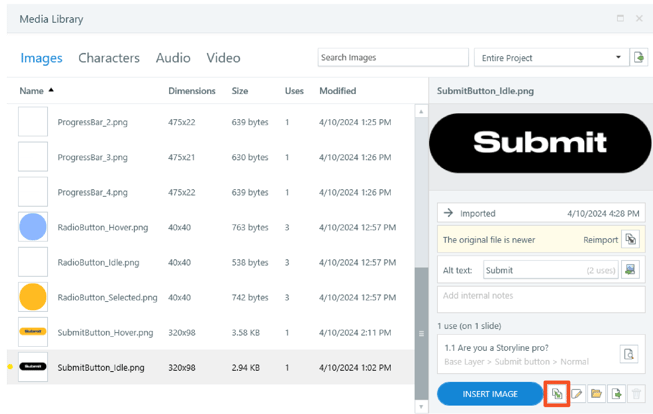Click the go-to-slide icon for usage 1.1

point(629,354)
